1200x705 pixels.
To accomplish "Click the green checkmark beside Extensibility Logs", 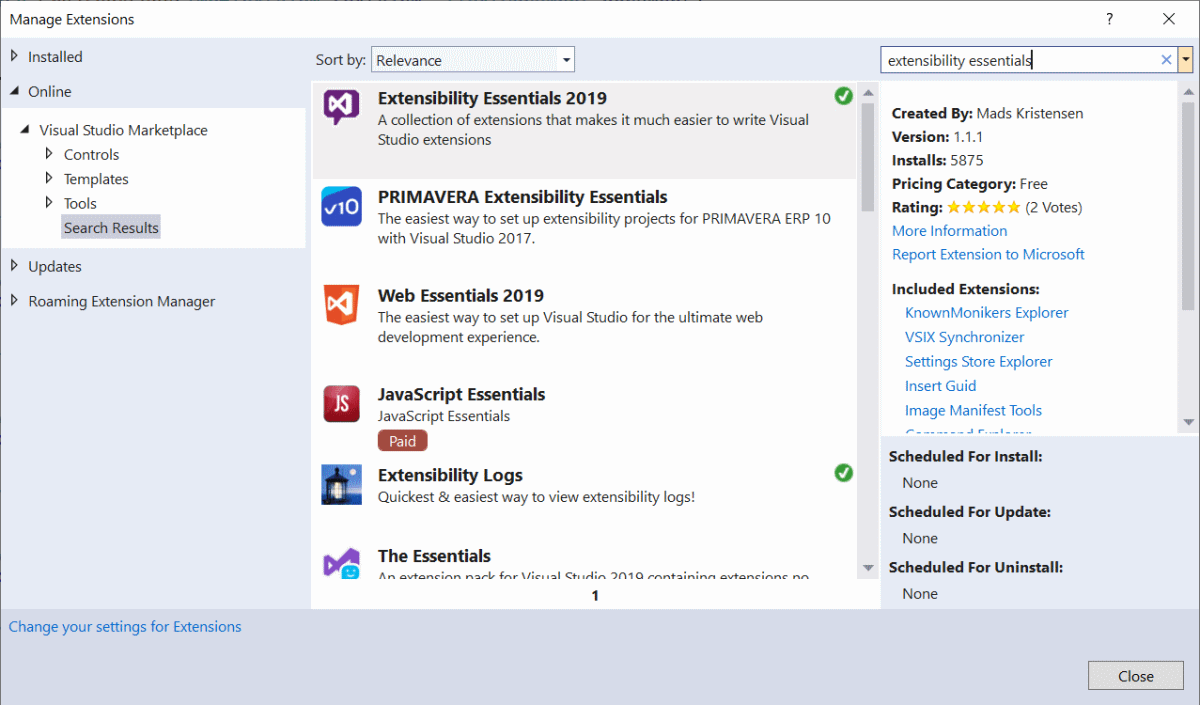I will [843, 473].
